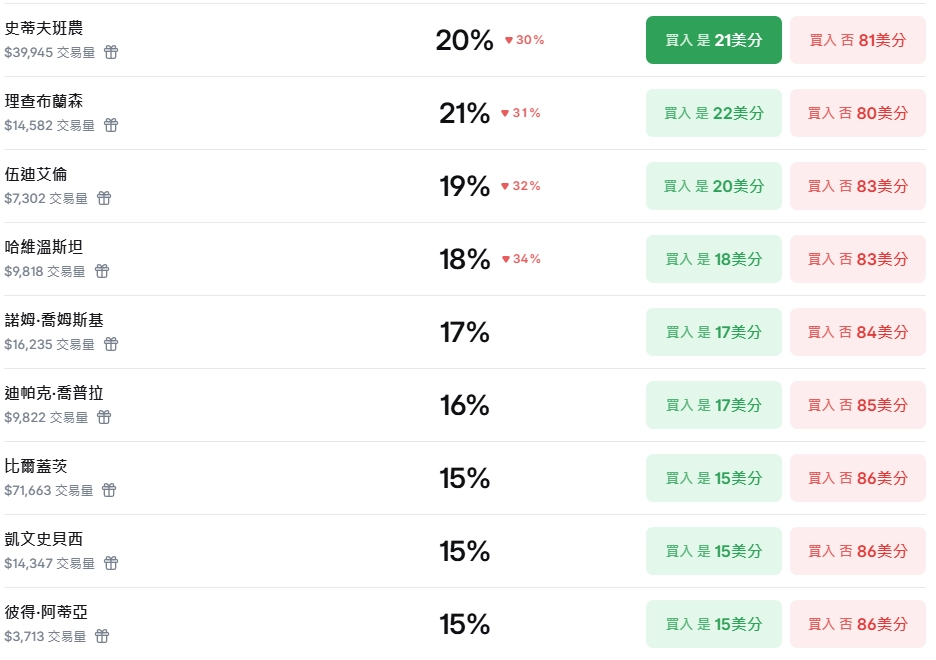
Task: Click the gift icon beside 凱文史貝西
Action: (111, 563)
